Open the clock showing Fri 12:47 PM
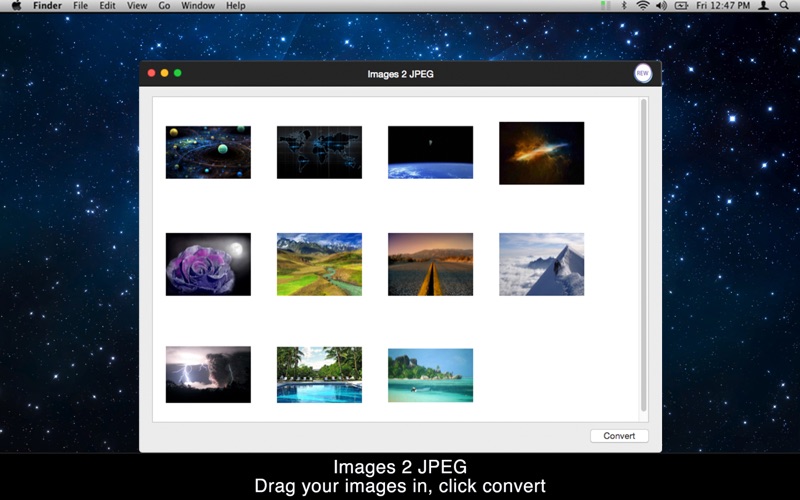Image resolution: width=800 pixels, height=500 pixels. click(723, 6)
